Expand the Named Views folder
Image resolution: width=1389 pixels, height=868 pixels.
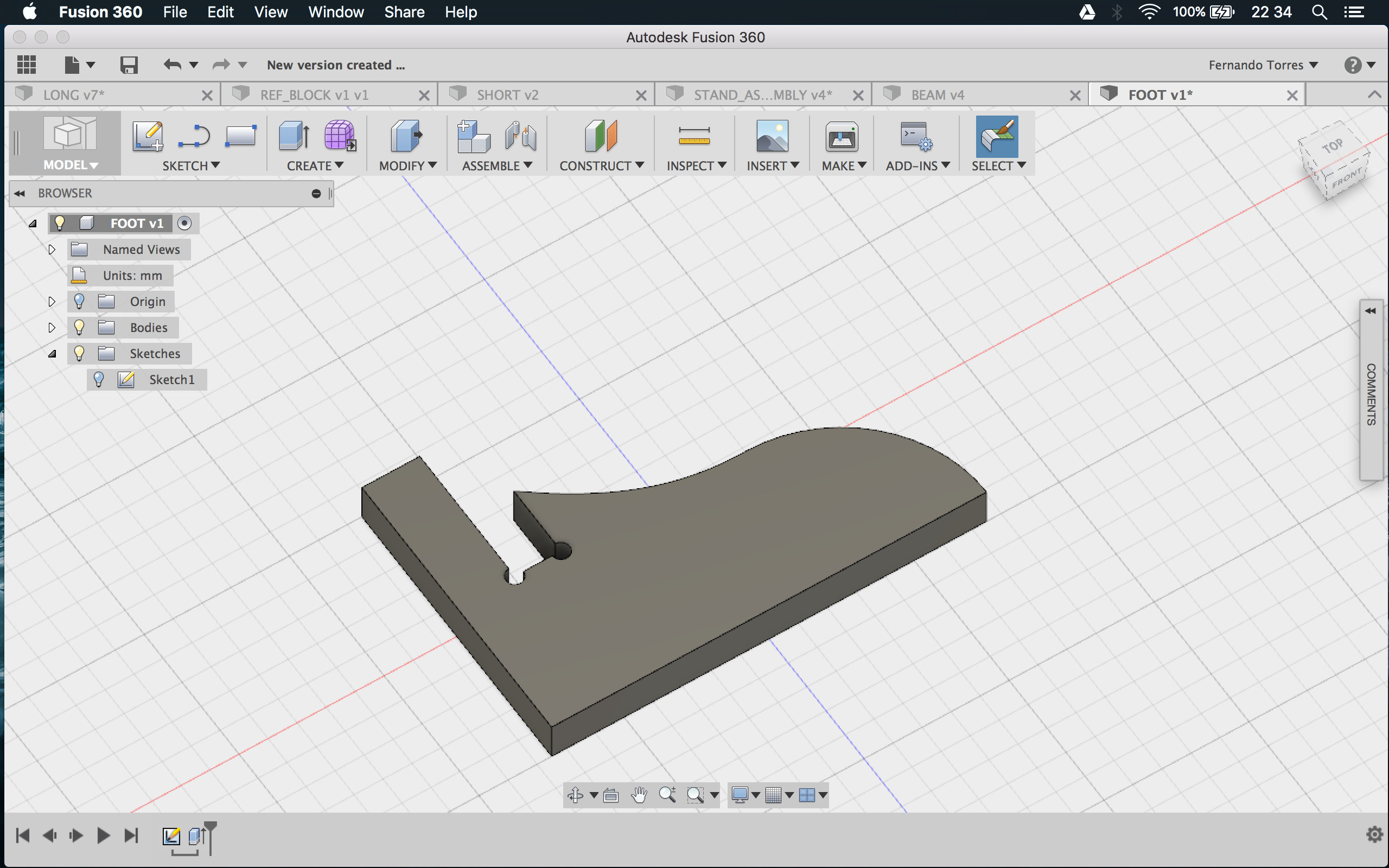point(52,250)
